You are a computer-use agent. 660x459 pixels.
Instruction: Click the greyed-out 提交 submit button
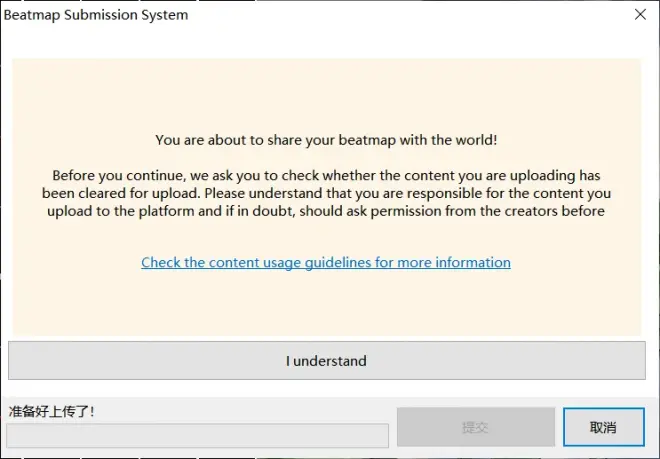(x=476, y=427)
